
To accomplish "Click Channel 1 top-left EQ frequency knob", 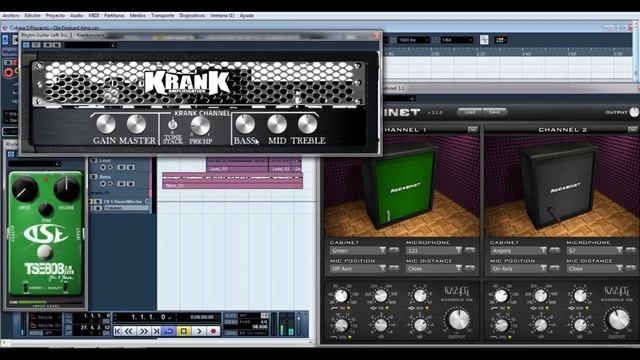I will click(x=341, y=296).
